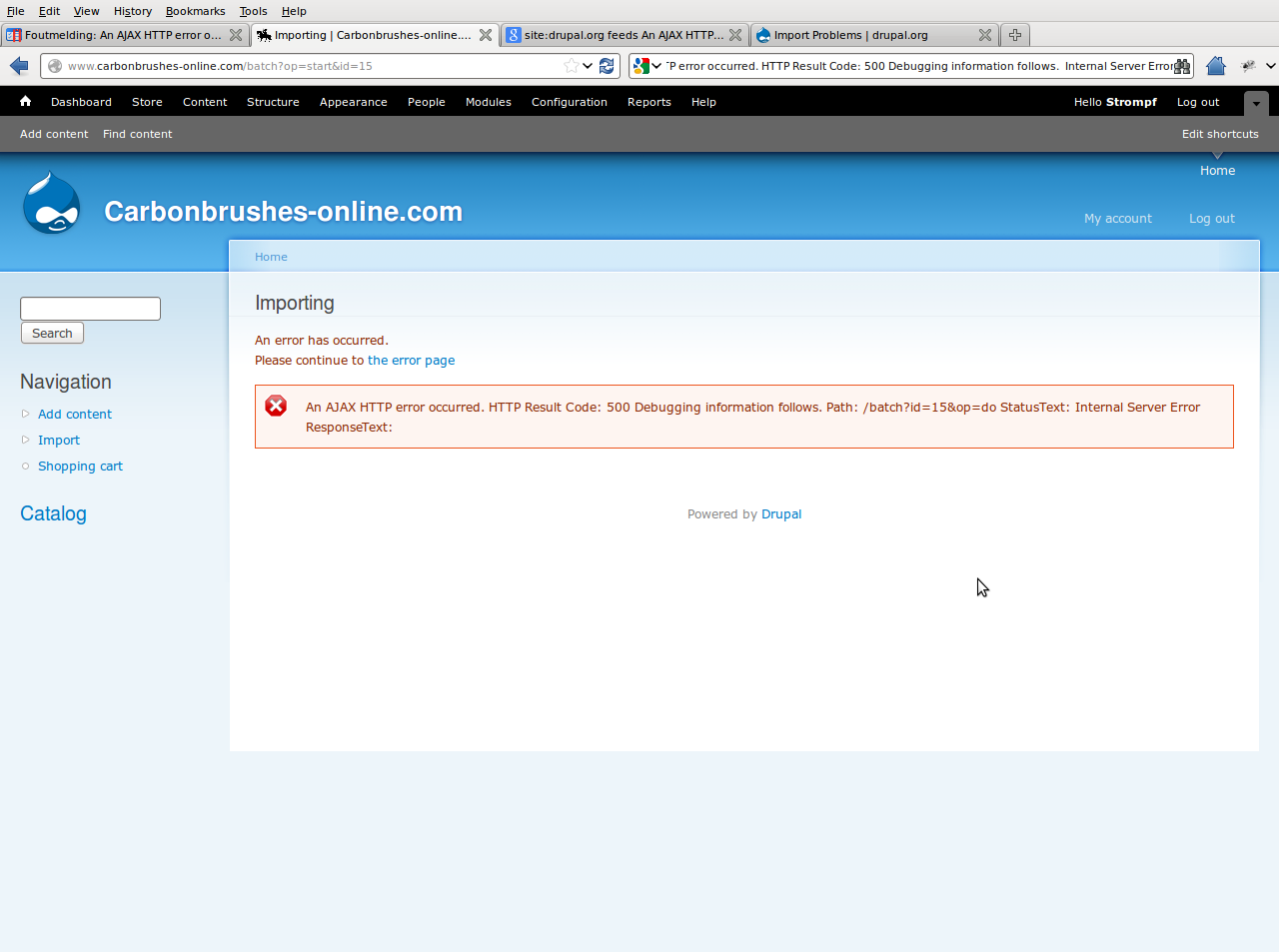Click the Drupal admin home icon
The height and width of the screenshot is (952, 1279).
click(x=26, y=101)
